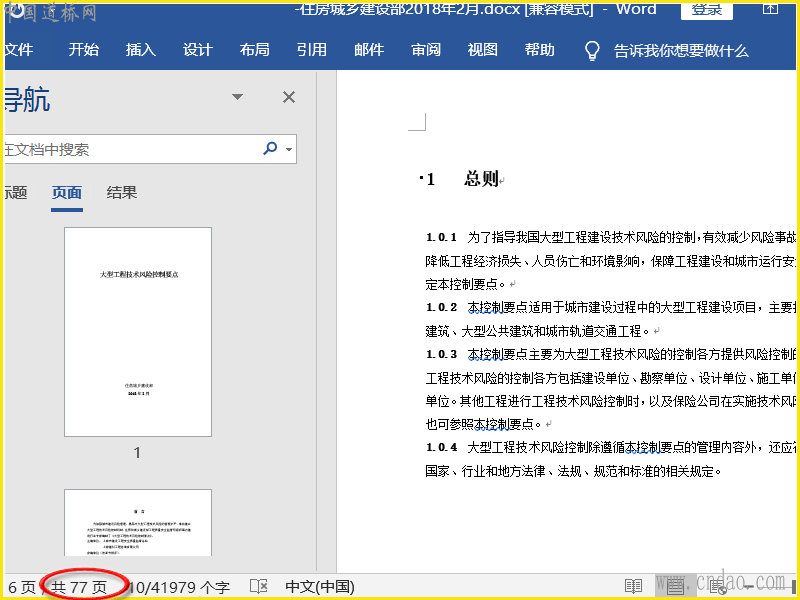The width and height of the screenshot is (800, 600).
Task: Click the word count 41979 个字
Action: [x=179, y=587]
